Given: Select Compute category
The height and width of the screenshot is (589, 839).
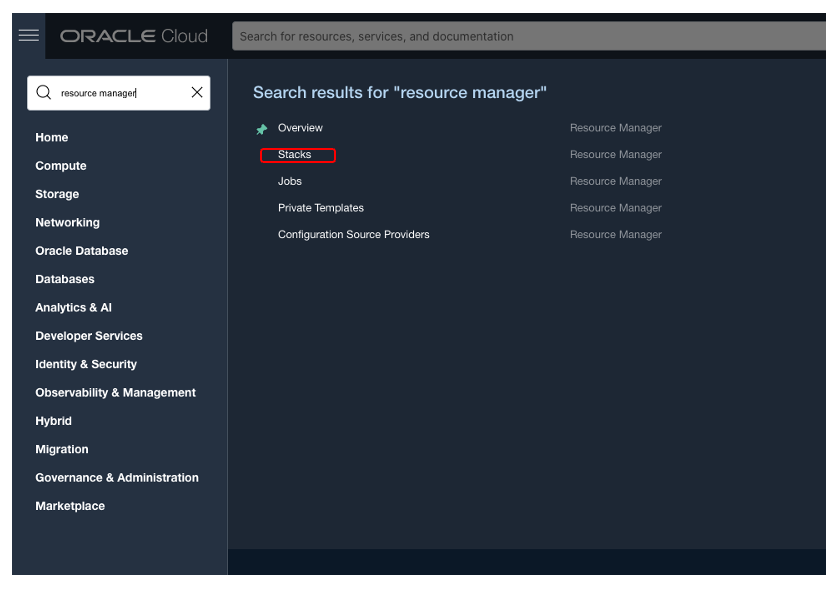Looking at the screenshot, I should pyautogui.click(x=61, y=166).
